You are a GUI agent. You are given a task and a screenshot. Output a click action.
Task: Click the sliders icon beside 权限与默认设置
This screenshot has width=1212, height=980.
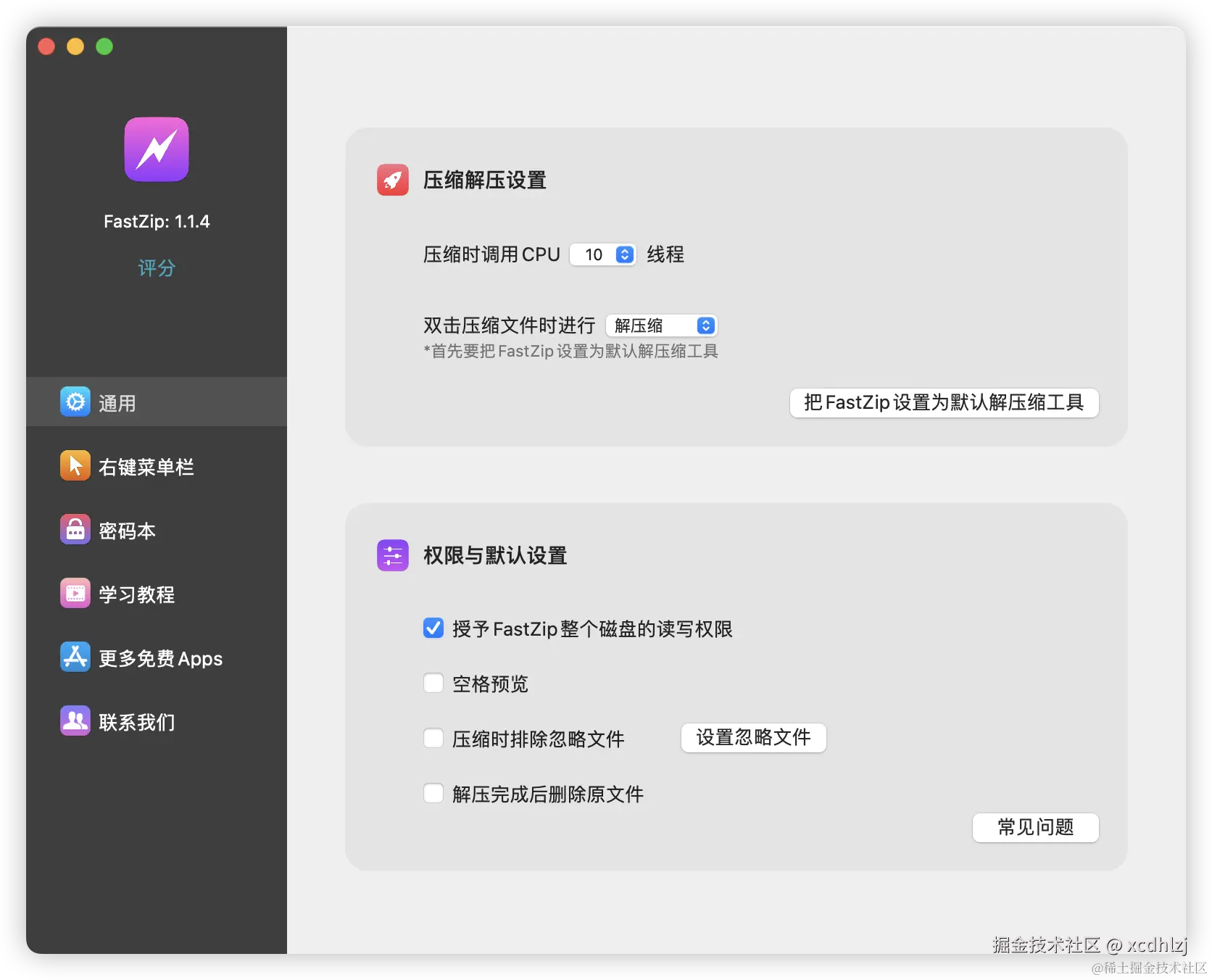pos(393,555)
